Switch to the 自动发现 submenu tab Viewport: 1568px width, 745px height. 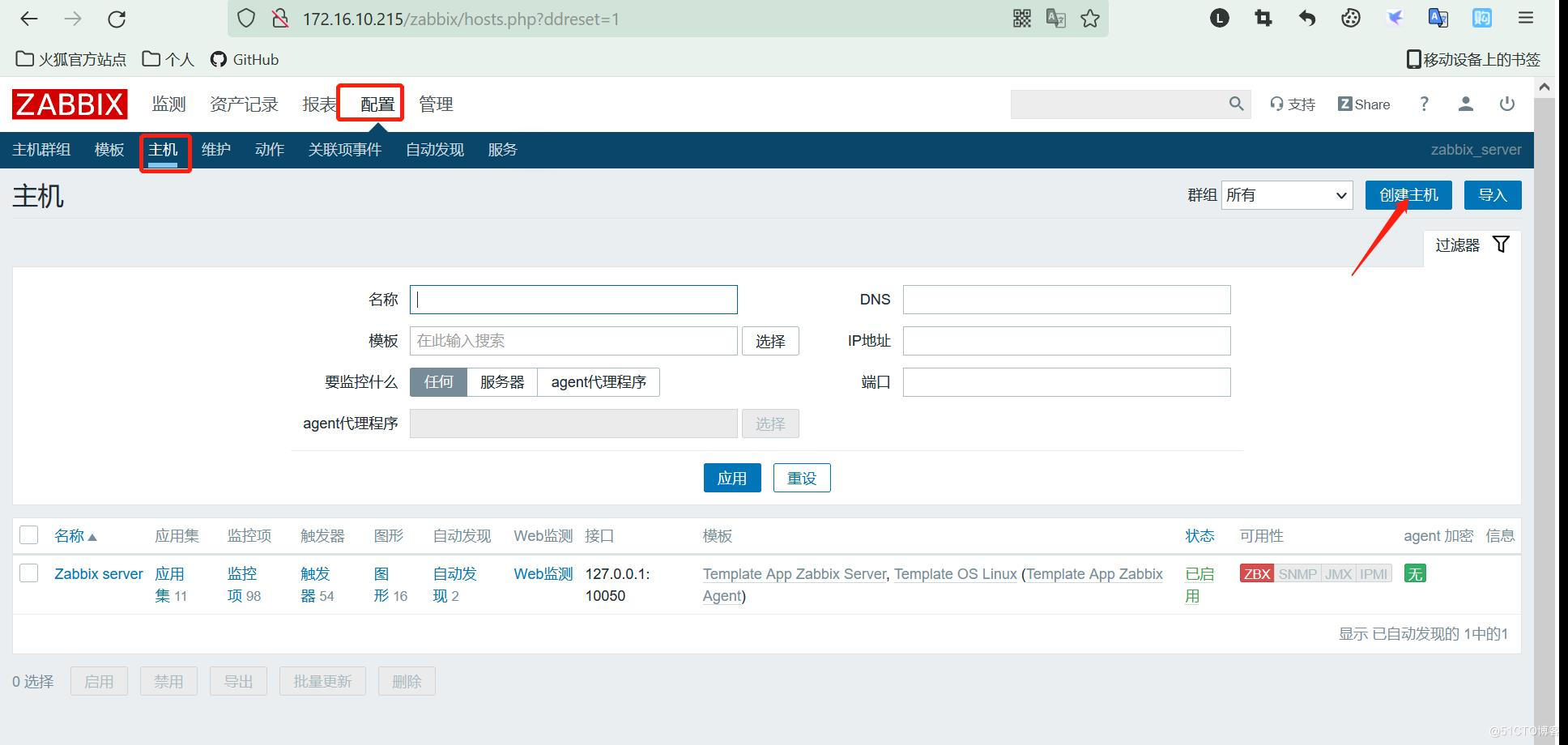435,150
